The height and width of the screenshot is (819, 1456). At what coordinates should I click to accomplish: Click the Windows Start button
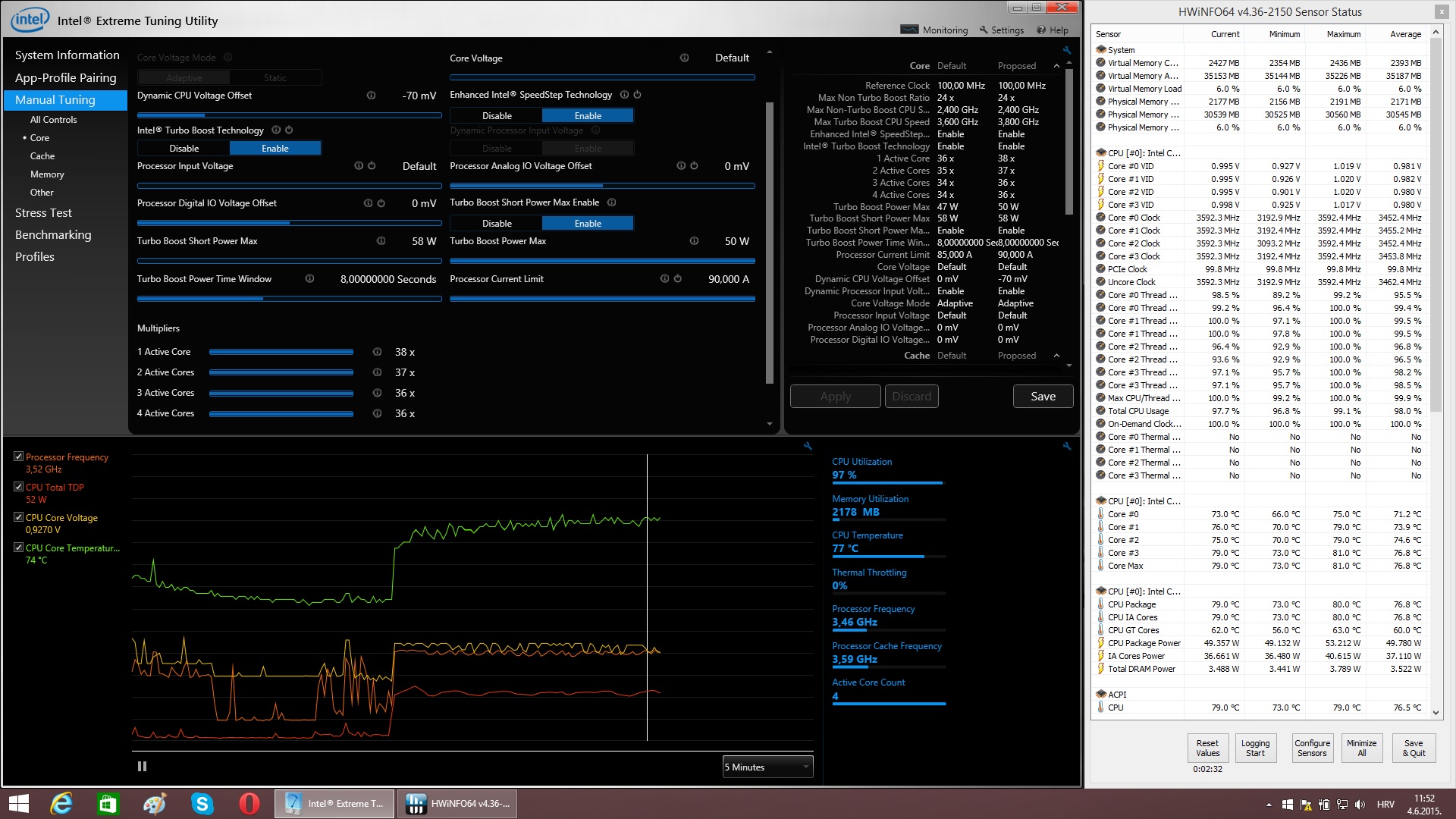(x=18, y=804)
